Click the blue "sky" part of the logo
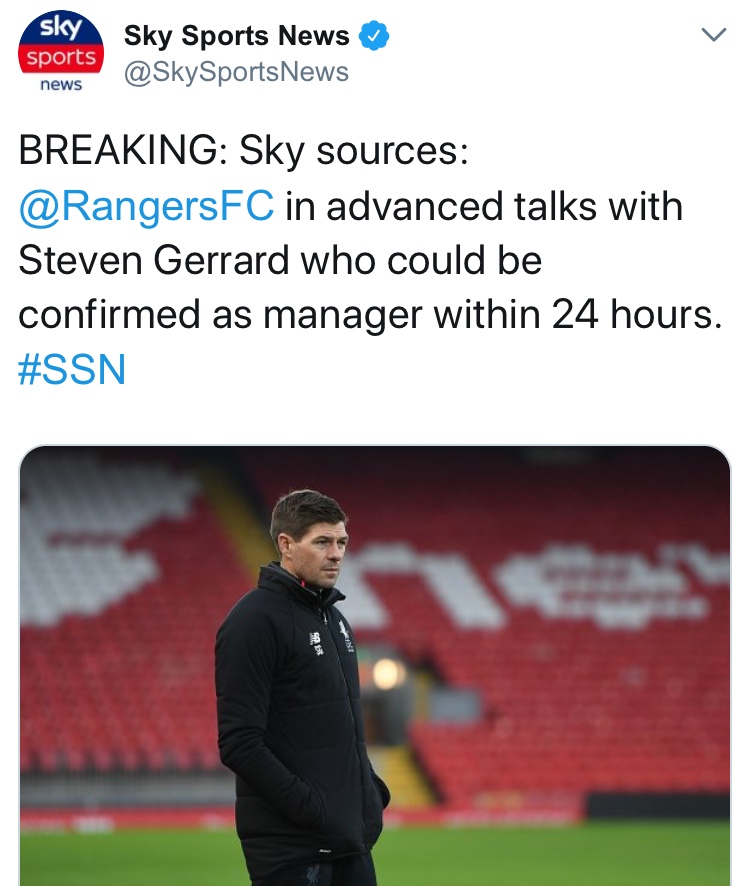This screenshot has height=886, width=750. tap(61, 25)
